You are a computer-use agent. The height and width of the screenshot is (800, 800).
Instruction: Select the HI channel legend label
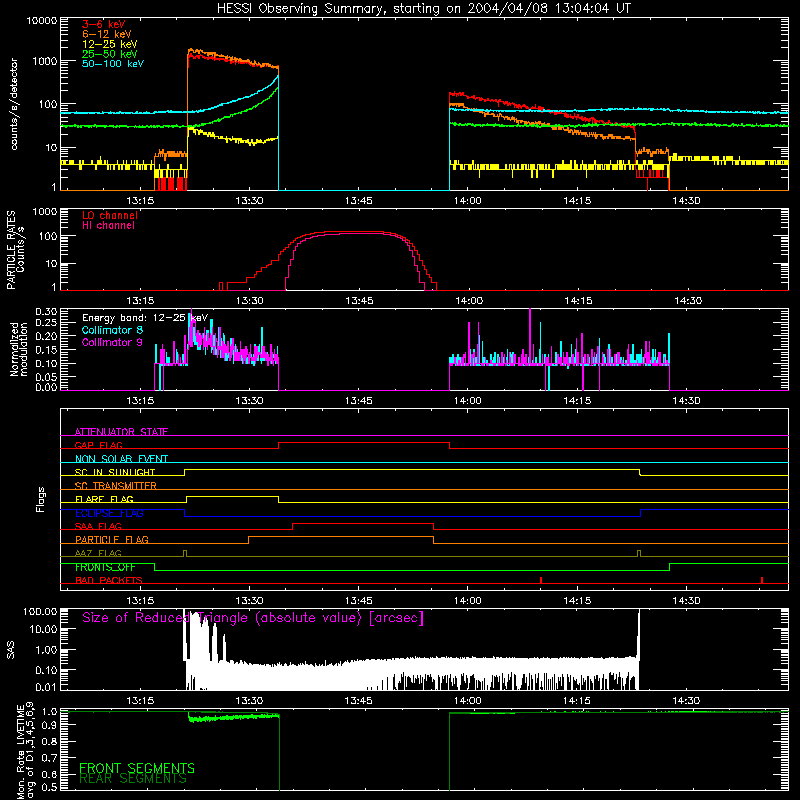(x=109, y=226)
